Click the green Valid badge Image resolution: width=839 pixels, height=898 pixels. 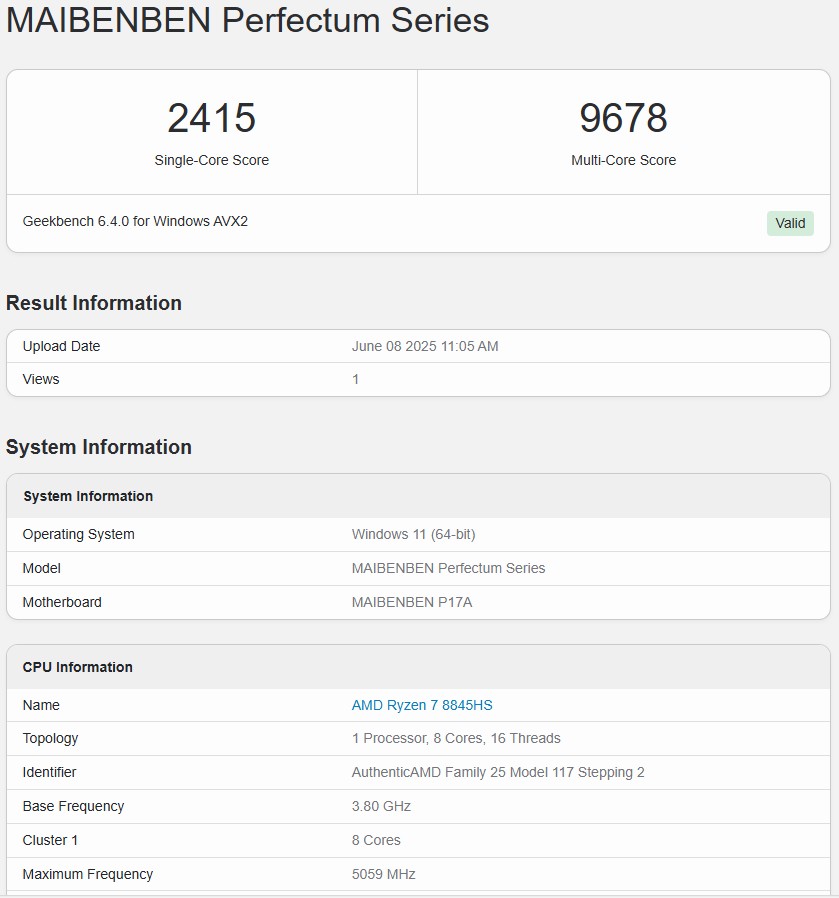(x=790, y=223)
